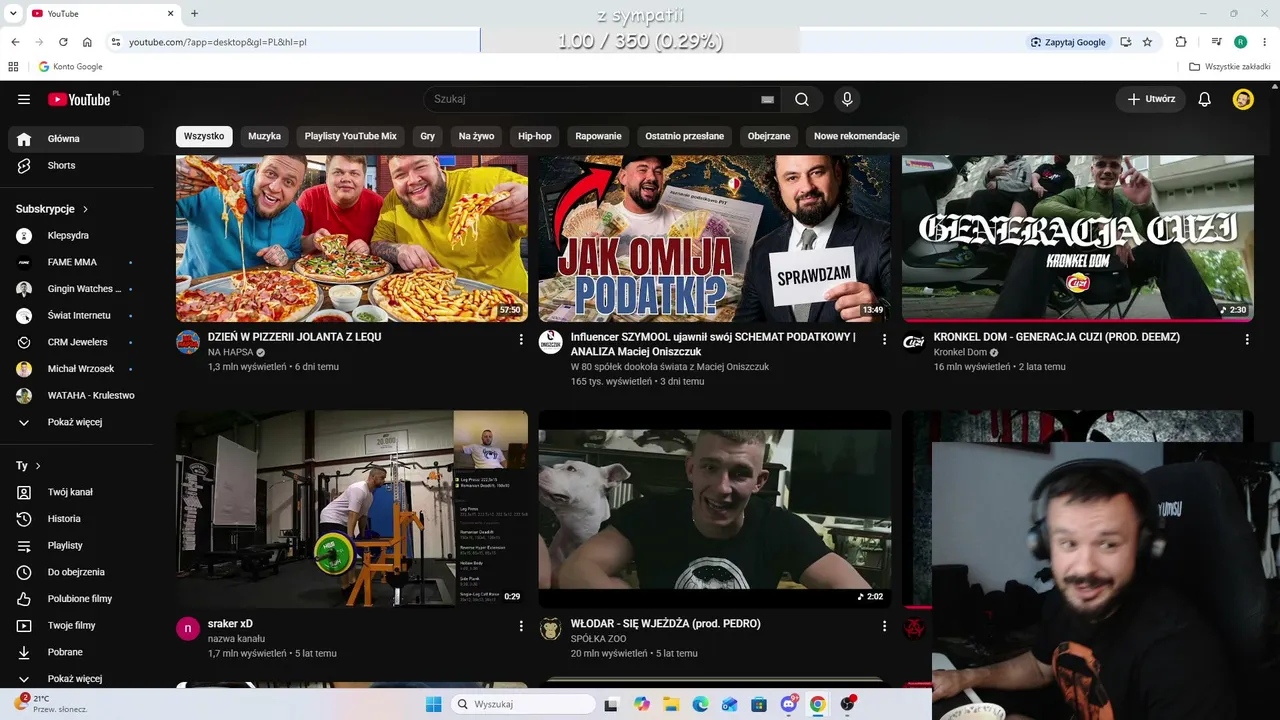Open Do obejrzenia watch-later list
Screen dimensions: 1280x720
76,572
